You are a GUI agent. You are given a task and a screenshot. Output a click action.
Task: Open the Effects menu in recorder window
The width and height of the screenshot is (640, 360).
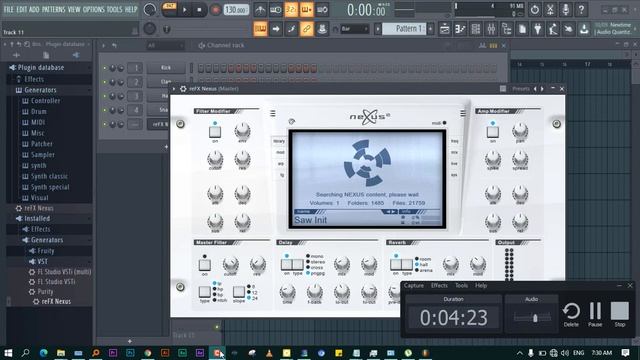(439, 286)
